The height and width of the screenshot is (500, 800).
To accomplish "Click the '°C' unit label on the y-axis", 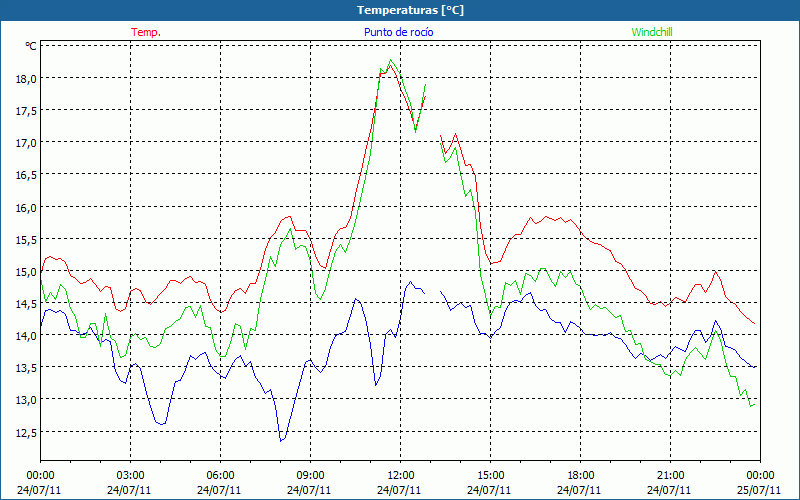I will tap(31, 46).
